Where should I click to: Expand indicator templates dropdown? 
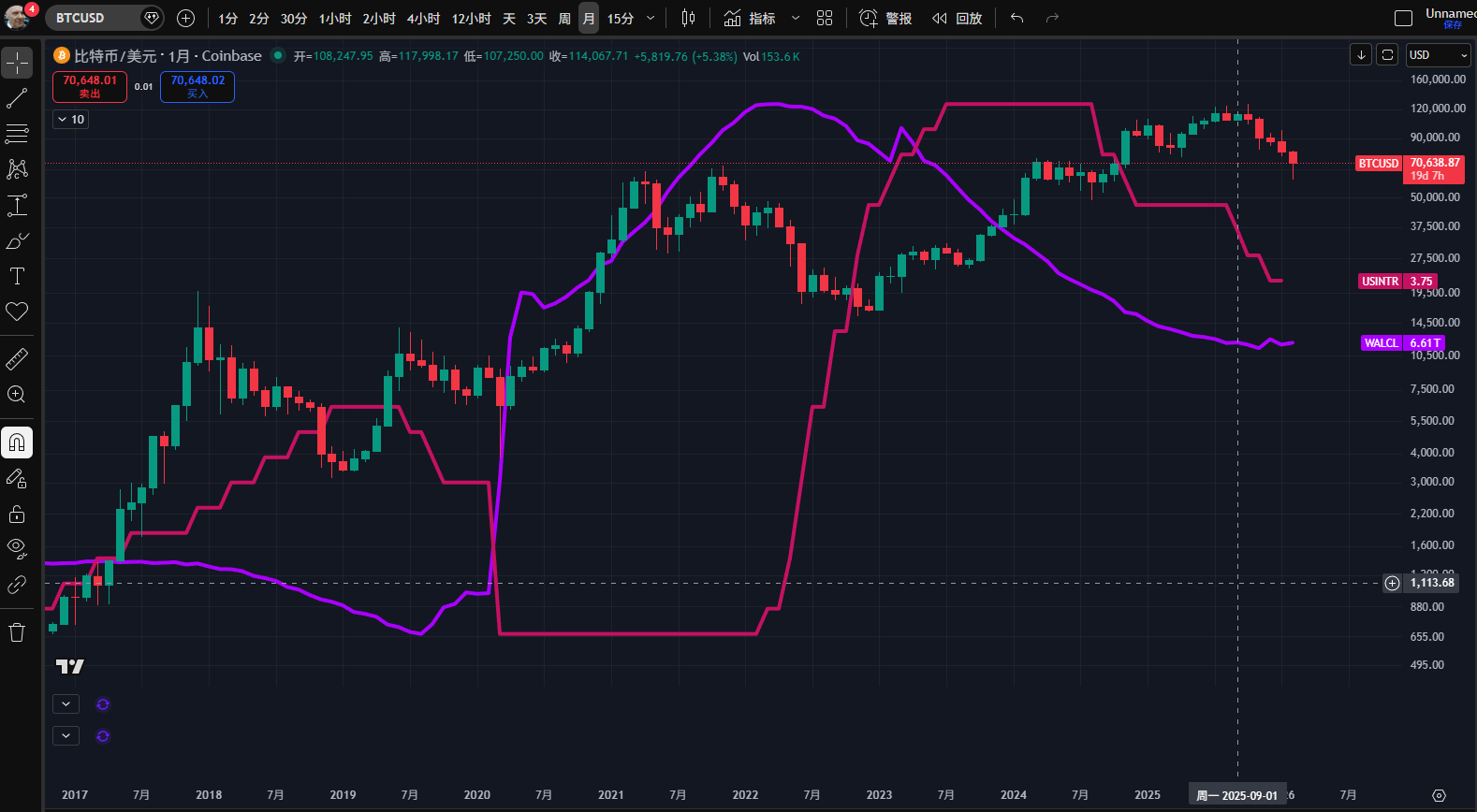point(796,18)
